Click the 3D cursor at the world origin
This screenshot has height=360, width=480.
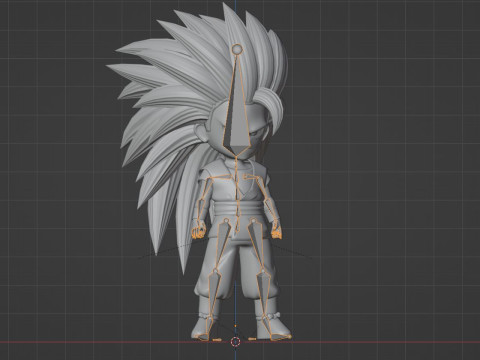pyautogui.click(x=236, y=341)
